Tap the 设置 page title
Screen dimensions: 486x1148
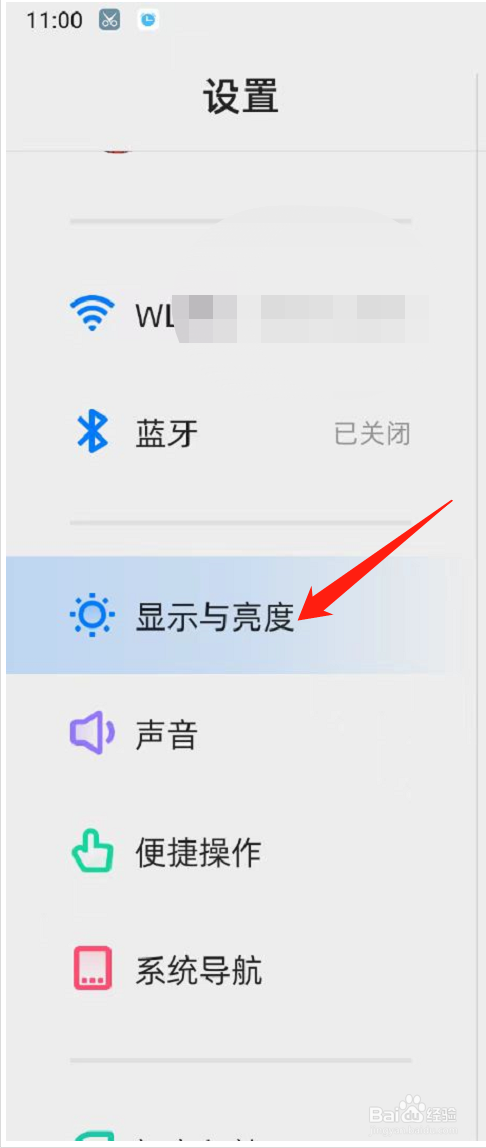tap(242, 95)
